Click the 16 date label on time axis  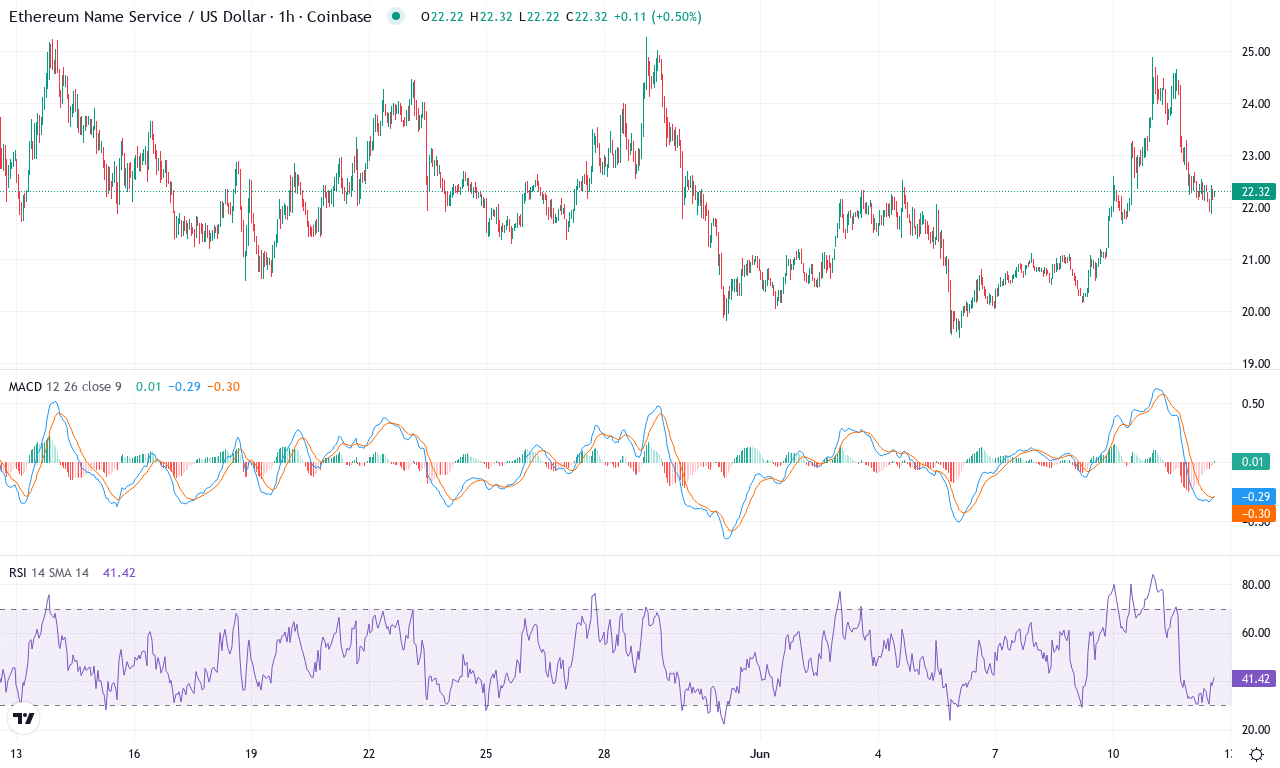point(134,753)
